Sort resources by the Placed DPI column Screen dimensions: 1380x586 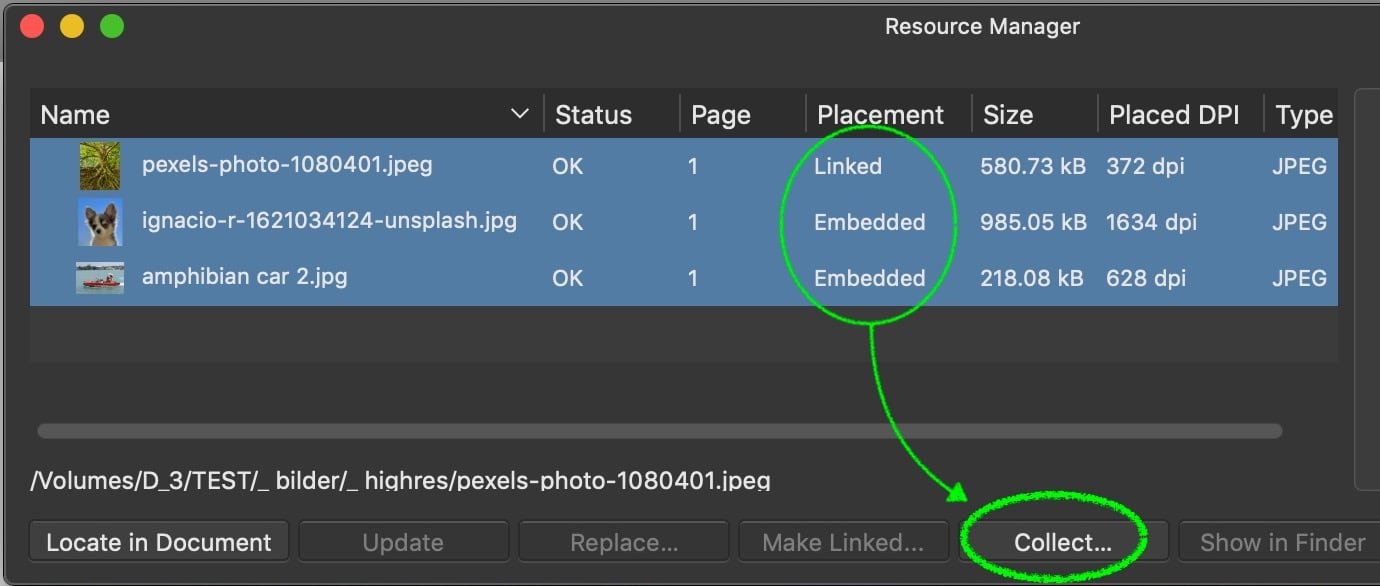coord(1178,114)
